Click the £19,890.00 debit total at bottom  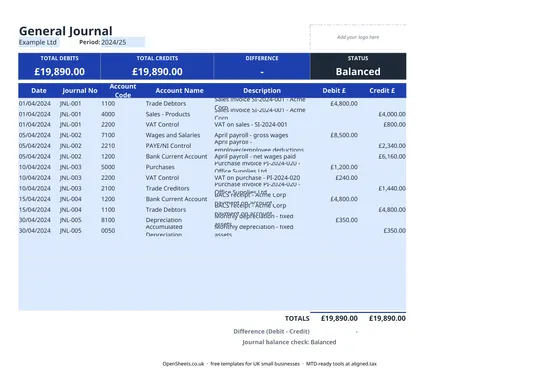click(339, 319)
